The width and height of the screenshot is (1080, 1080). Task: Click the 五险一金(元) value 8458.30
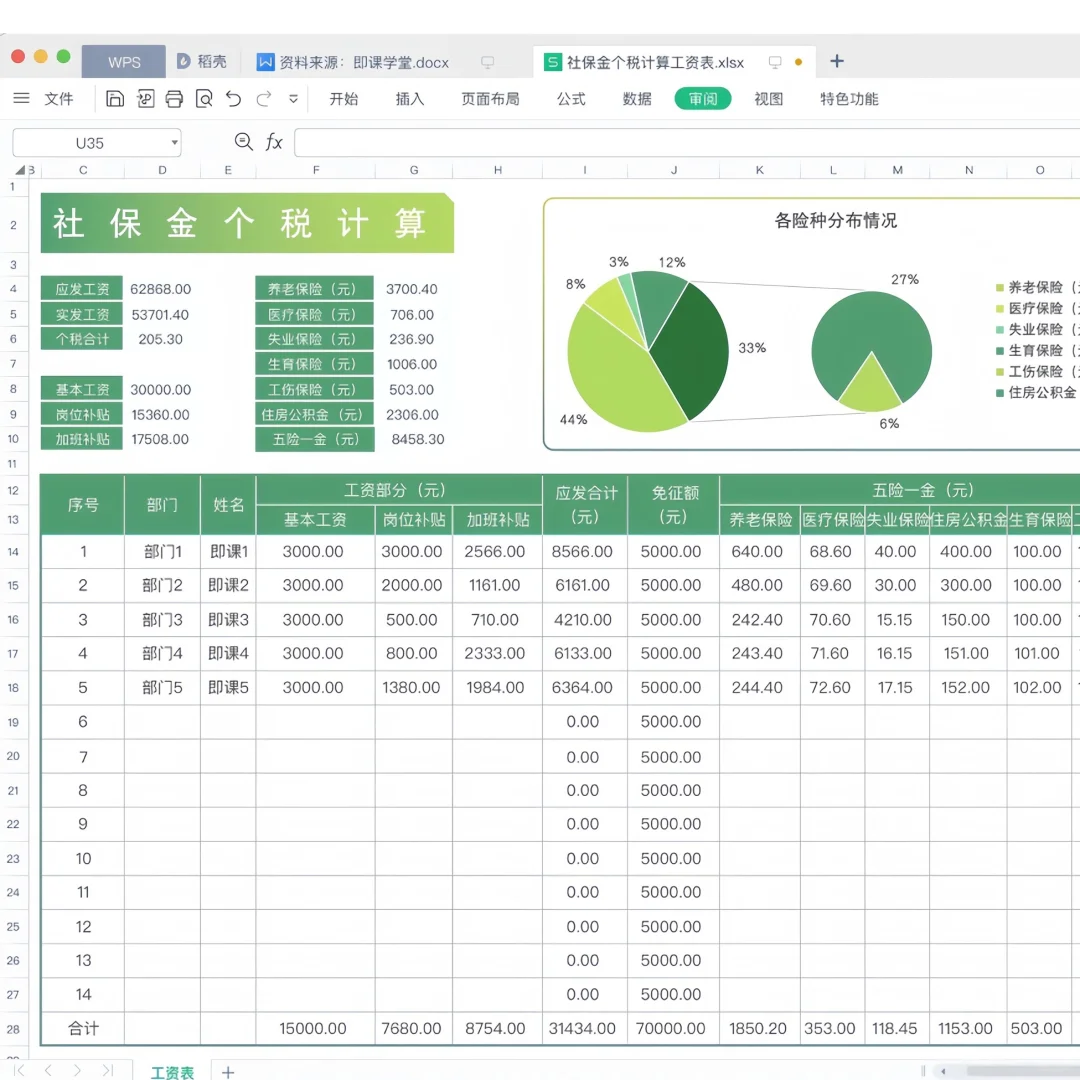coord(417,439)
